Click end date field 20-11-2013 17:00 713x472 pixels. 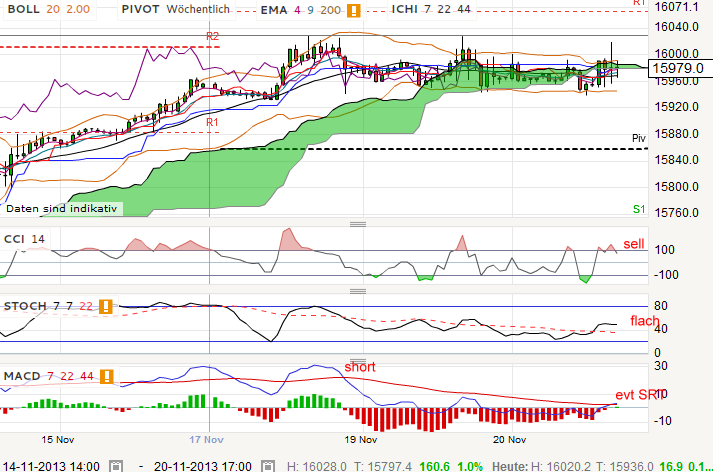203,466
